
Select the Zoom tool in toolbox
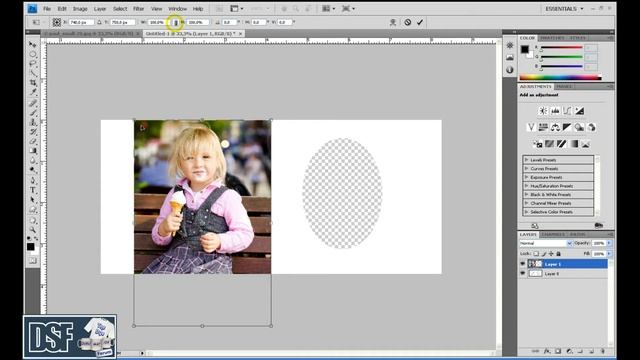33,230
